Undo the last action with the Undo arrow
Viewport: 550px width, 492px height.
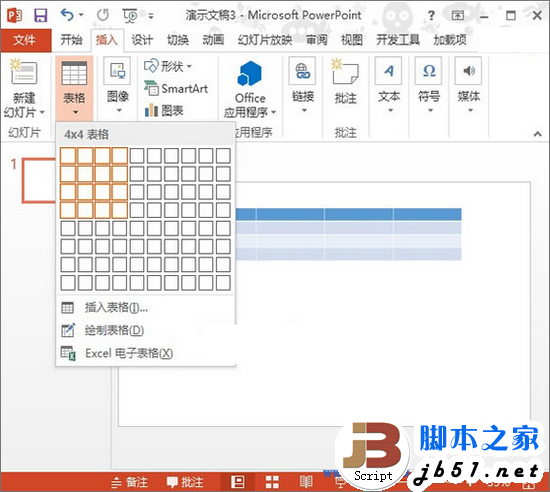[x=67, y=15]
